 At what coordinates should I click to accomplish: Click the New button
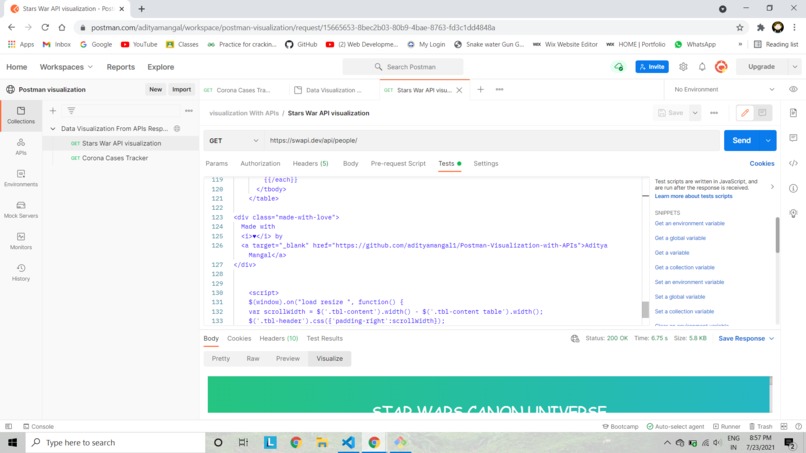pyautogui.click(x=155, y=89)
